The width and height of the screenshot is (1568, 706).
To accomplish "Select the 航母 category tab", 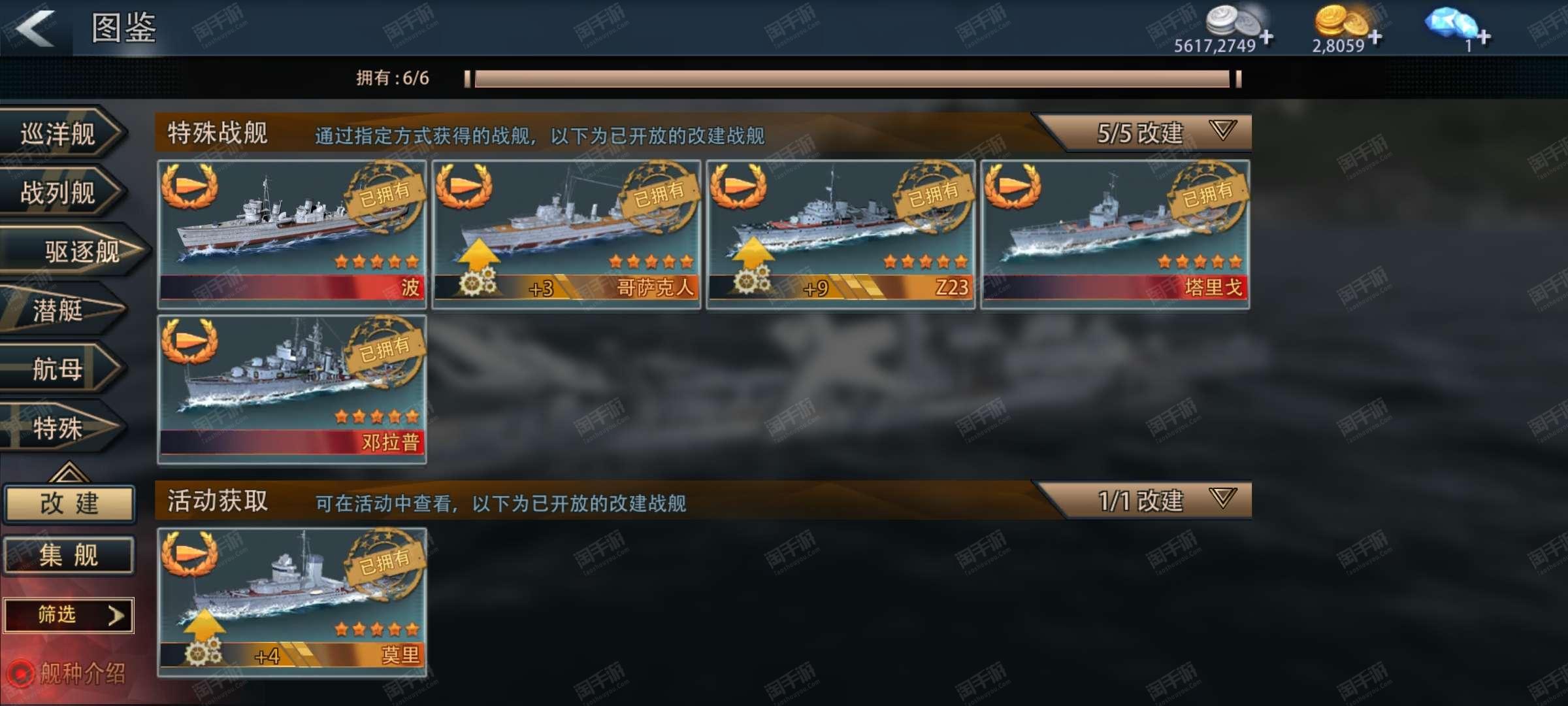I will pyautogui.click(x=60, y=369).
